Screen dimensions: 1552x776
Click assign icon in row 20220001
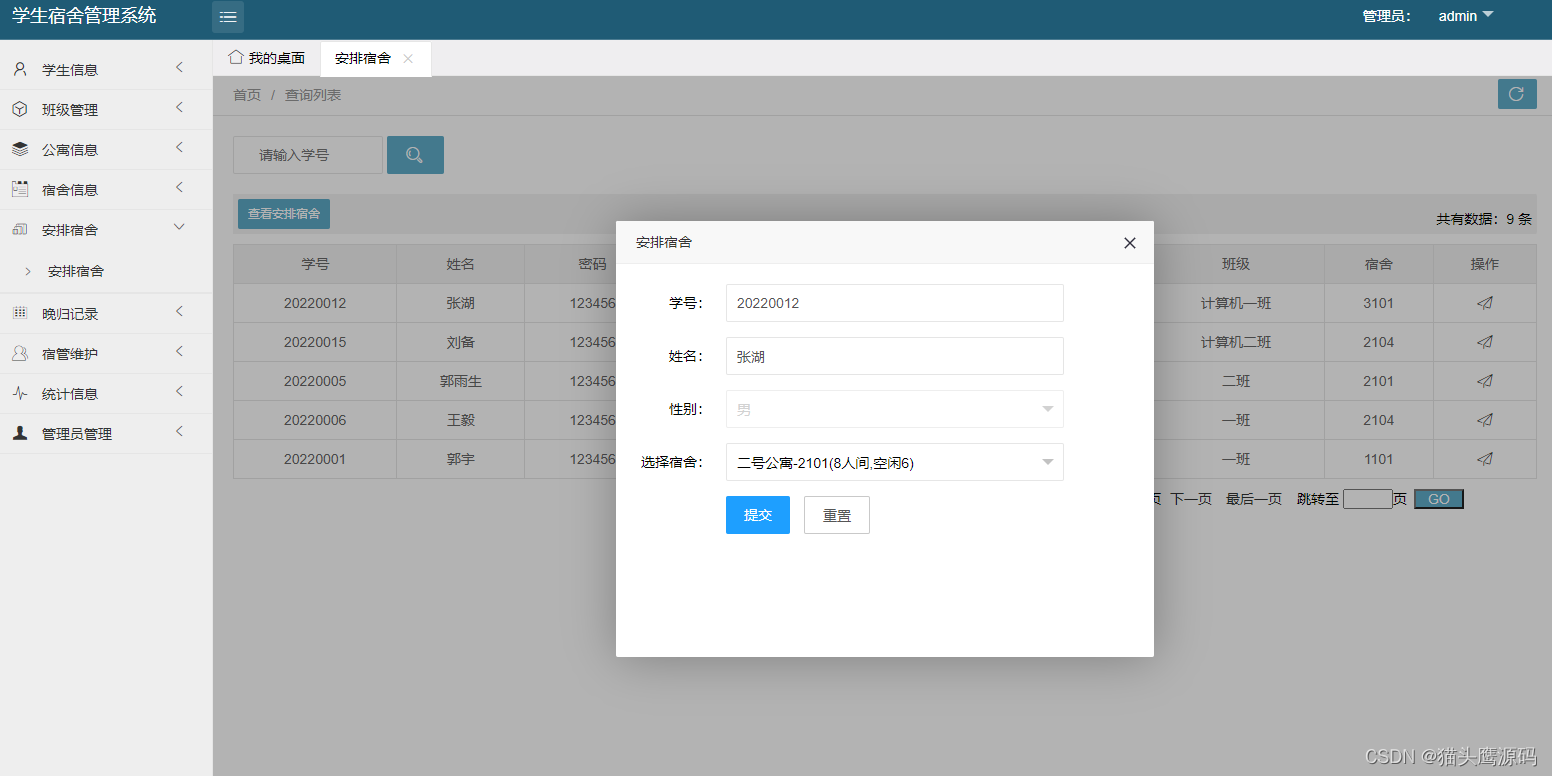click(x=1485, y=459)
